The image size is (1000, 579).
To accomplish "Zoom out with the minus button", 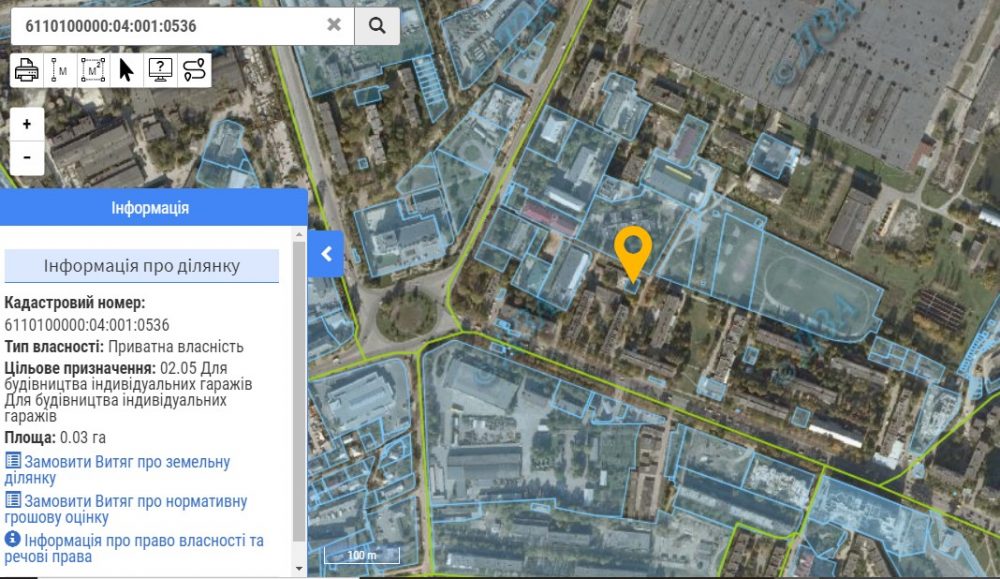I will coord(27,157).
